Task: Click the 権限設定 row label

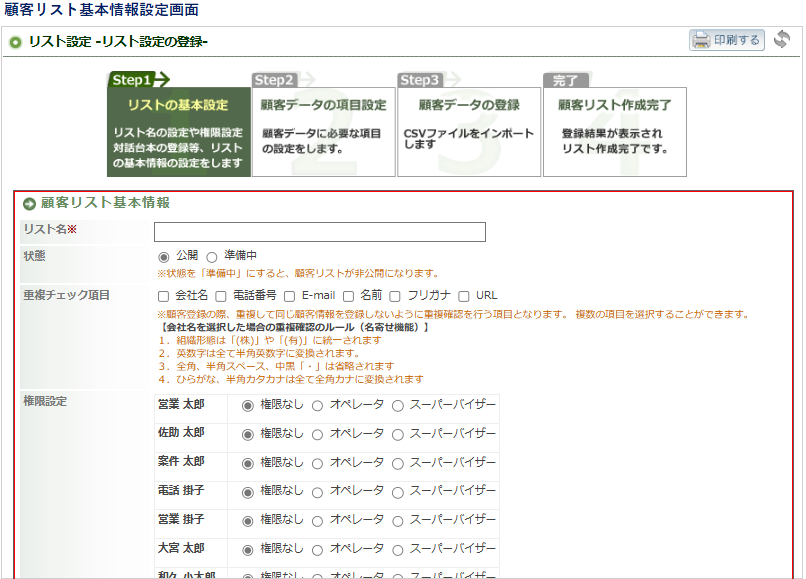Action: (x=45, y=402)
